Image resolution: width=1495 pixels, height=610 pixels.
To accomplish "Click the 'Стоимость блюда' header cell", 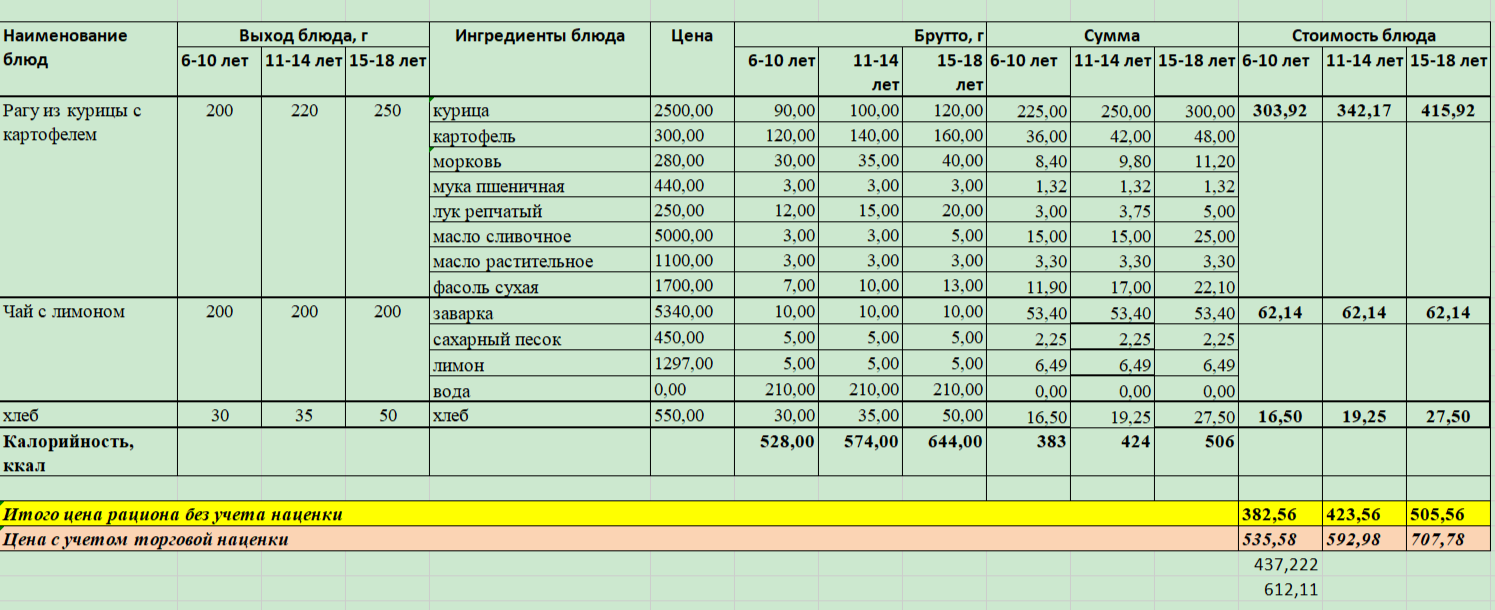I will pos(1363,36).
